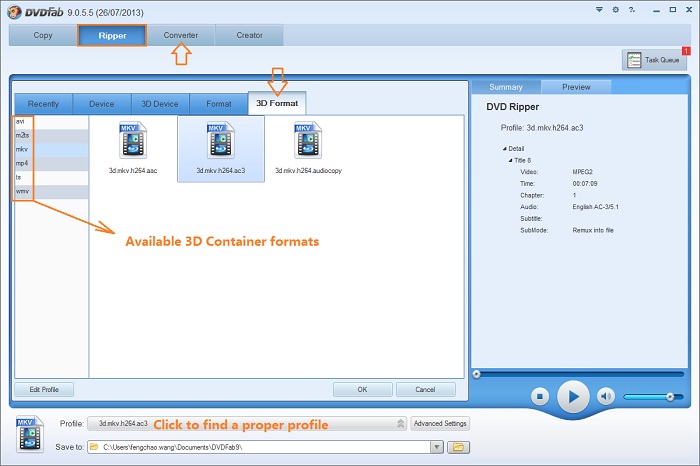Choose the mp4 container format
The height and width of the screenshot is (466, 700).
(x=51, y=163)
